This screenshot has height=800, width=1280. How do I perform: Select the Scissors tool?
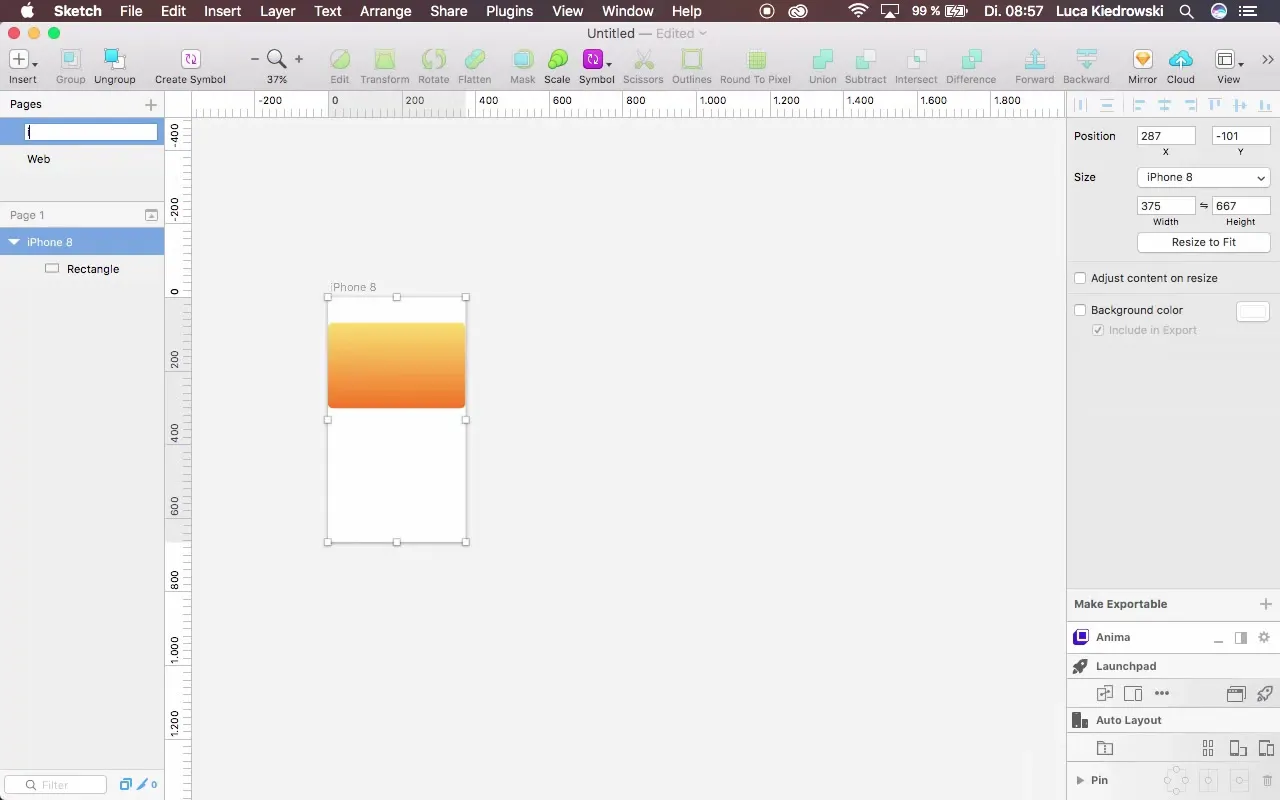click(643, 60)
